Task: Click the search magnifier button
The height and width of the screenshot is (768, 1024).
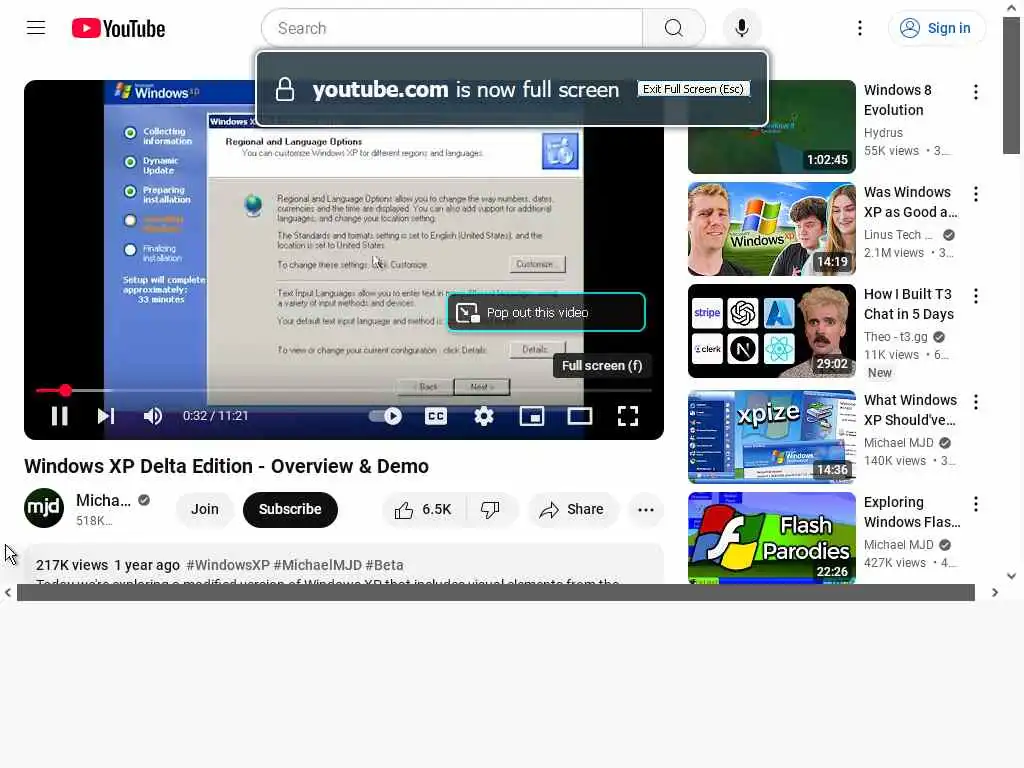Action: coord(673,28)
